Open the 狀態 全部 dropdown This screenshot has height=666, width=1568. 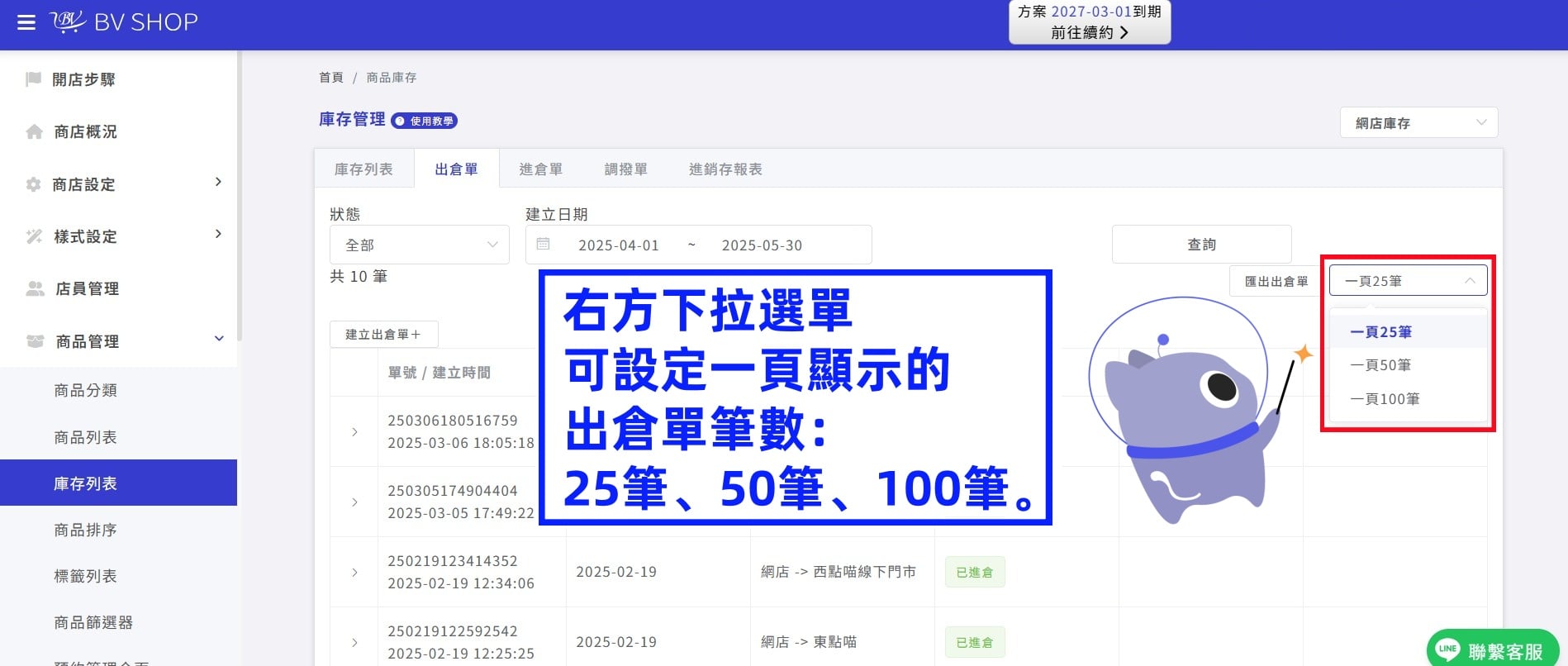[x=419, y=245]
